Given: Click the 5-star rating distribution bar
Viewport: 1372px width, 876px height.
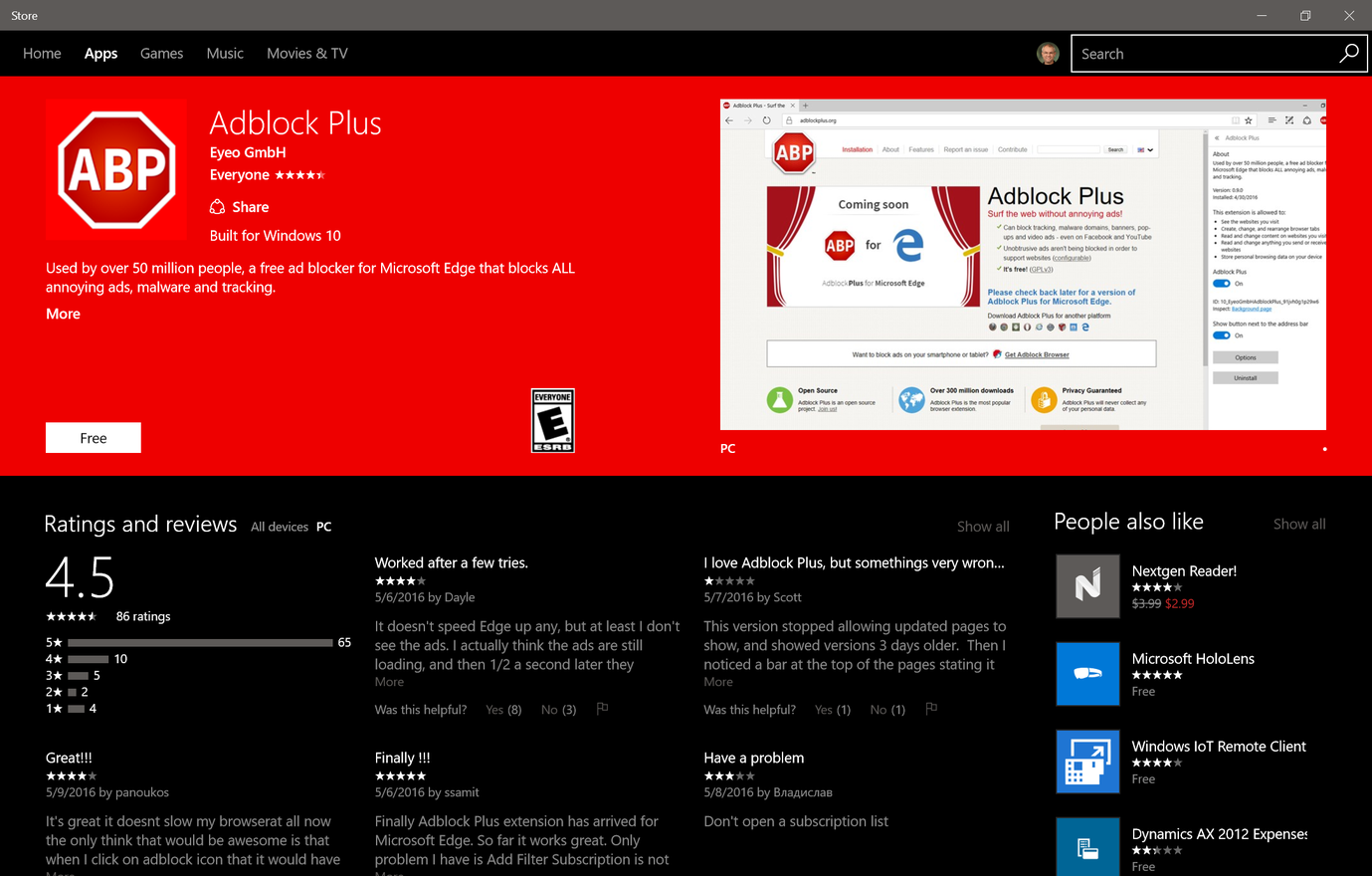Looking at the screenshot, I should click(199, 642).
